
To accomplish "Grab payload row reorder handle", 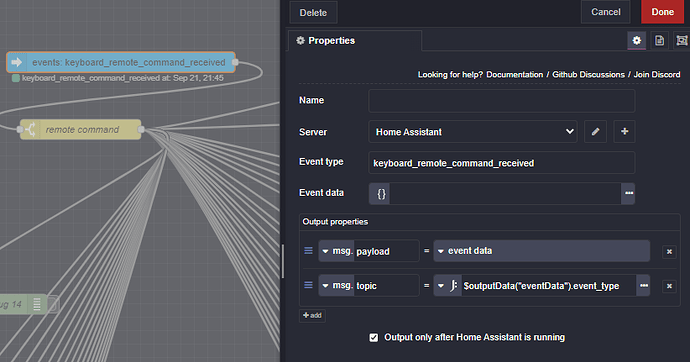I will [x=308, y=251].
